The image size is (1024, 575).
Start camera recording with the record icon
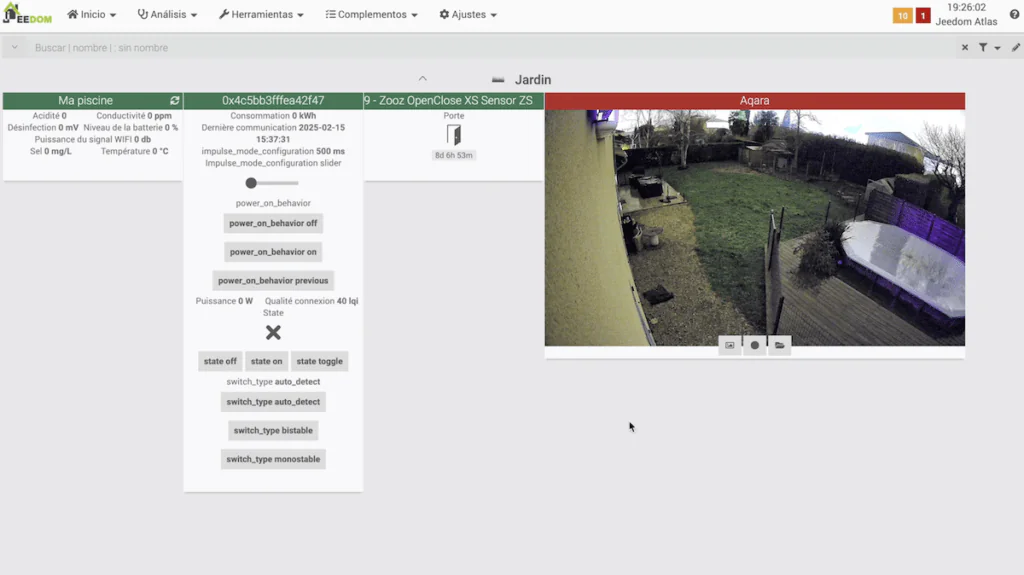(754, 346)
